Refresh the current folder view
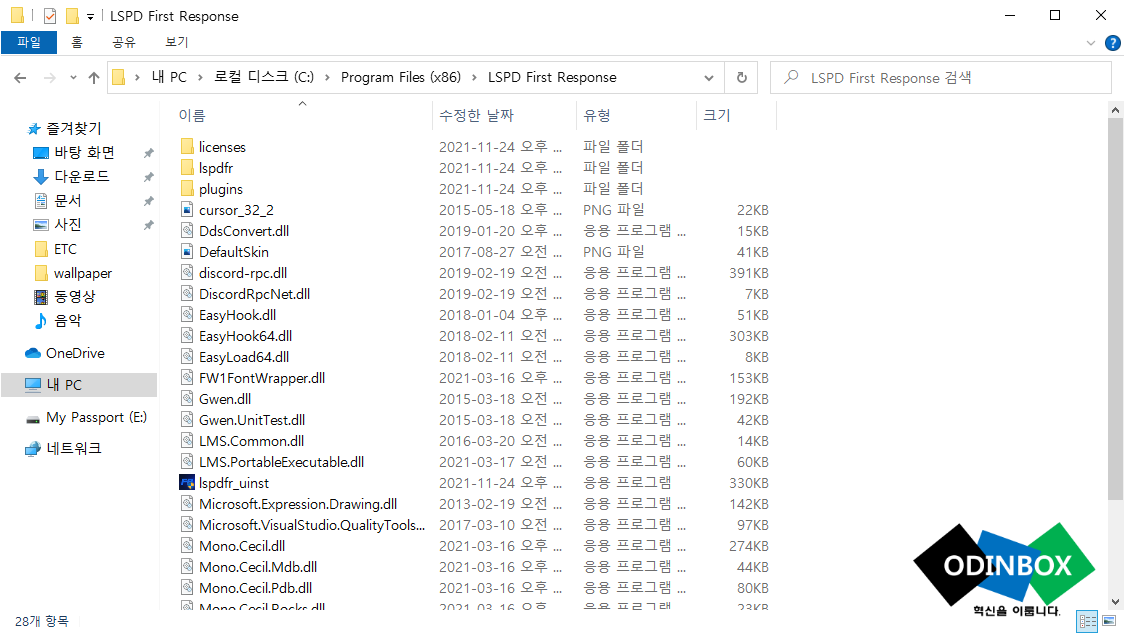This screenshot has width=1125, height=634. (742, 77)
